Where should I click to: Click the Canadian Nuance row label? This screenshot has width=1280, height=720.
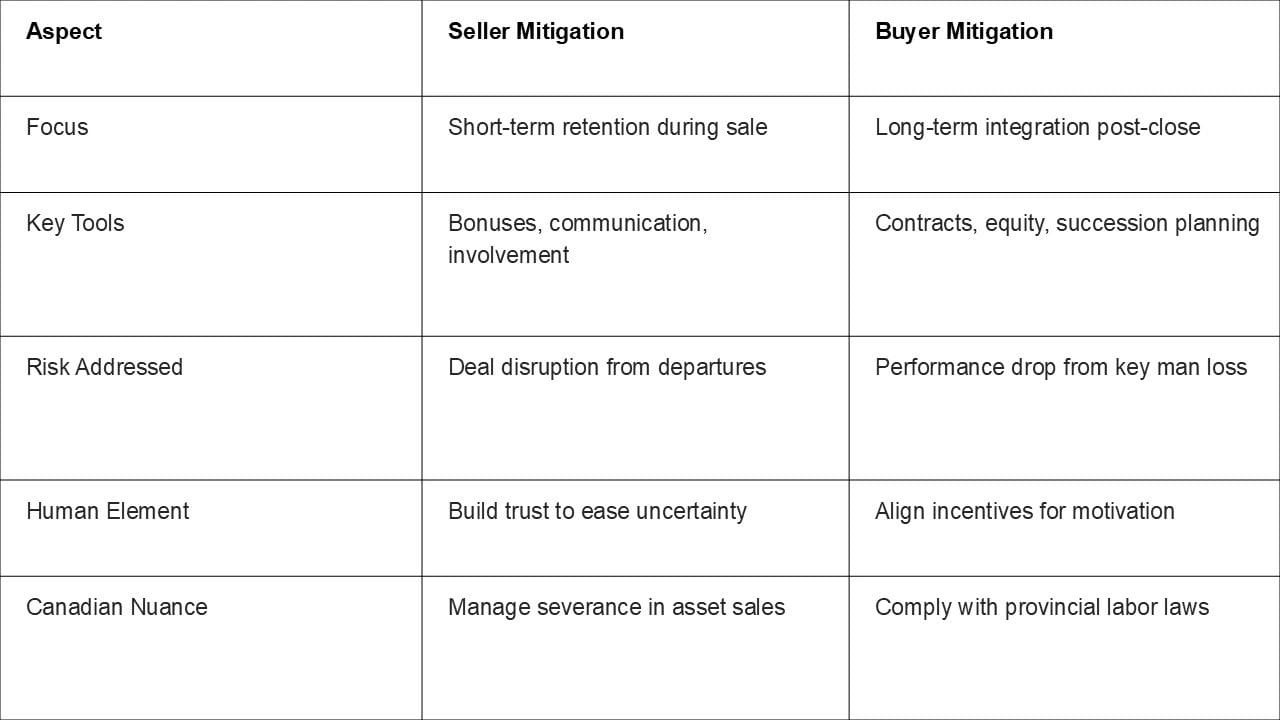[117, 607]
